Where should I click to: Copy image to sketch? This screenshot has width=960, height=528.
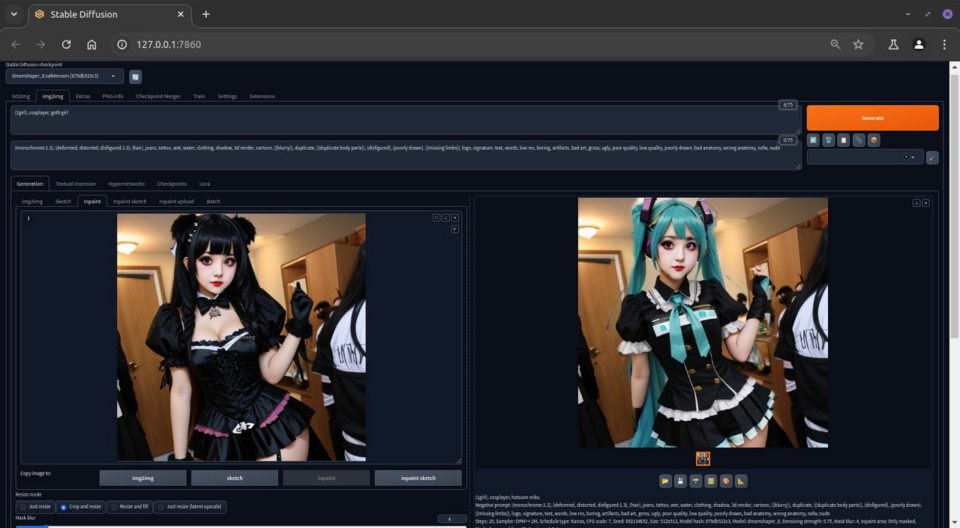click(x=234, y=478)
